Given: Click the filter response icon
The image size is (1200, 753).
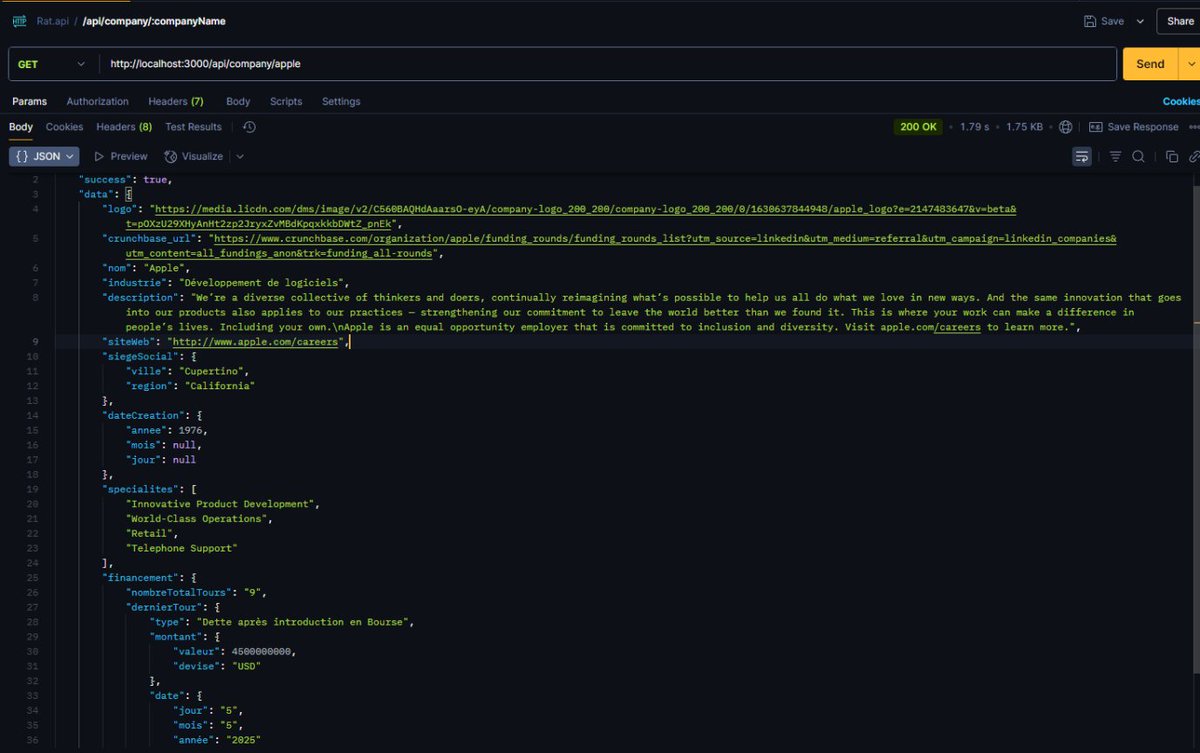Looking at the screenshot, I should pos(1115,156).
